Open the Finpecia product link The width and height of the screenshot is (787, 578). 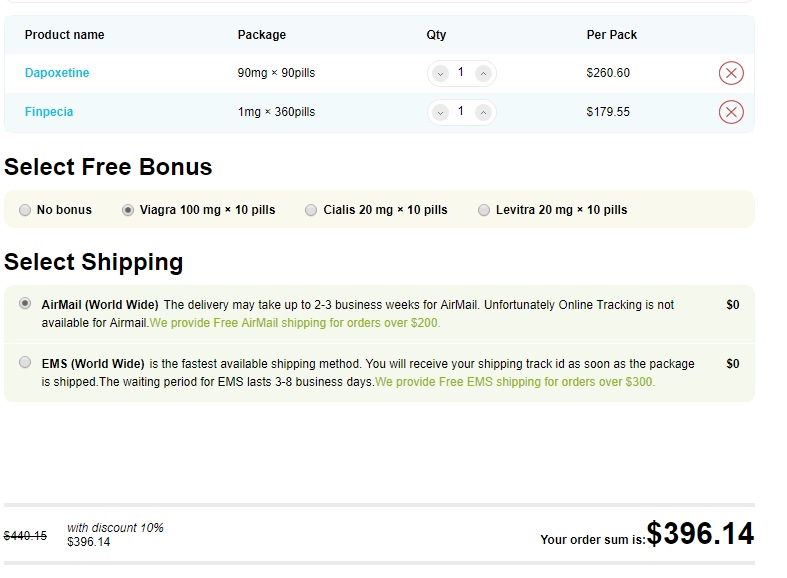49,112
